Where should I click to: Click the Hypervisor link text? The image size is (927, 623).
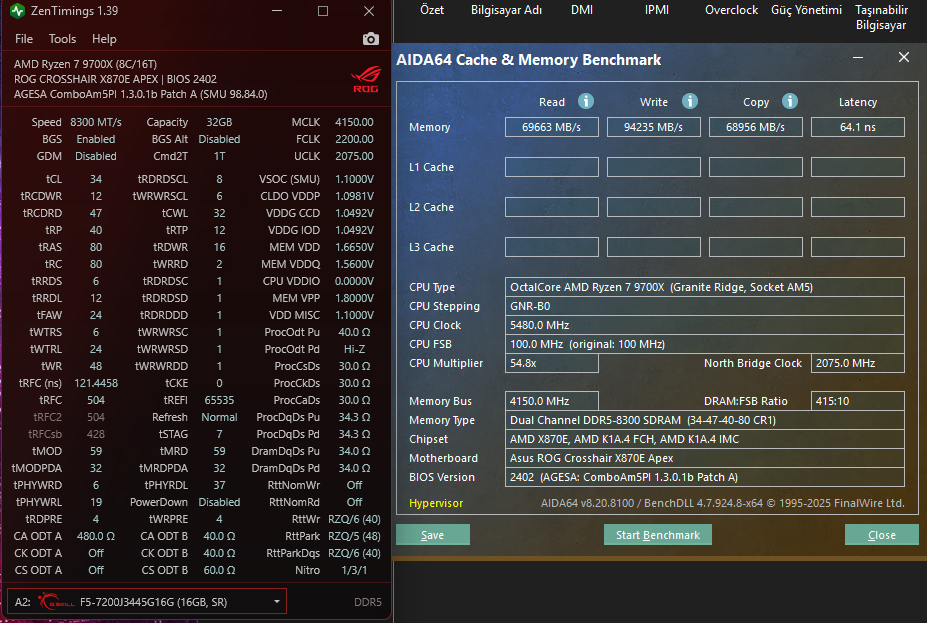[436, 503]
